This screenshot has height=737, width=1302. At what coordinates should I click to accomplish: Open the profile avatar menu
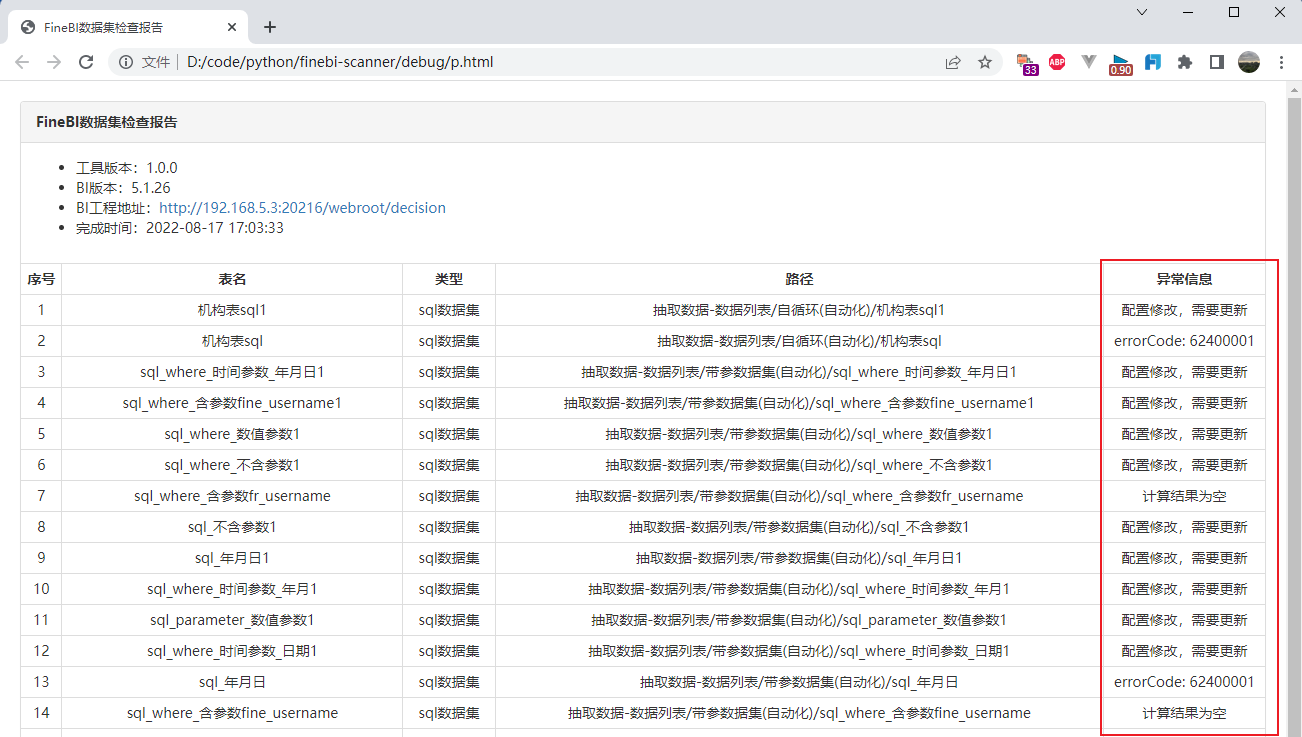pos(1249,62)
